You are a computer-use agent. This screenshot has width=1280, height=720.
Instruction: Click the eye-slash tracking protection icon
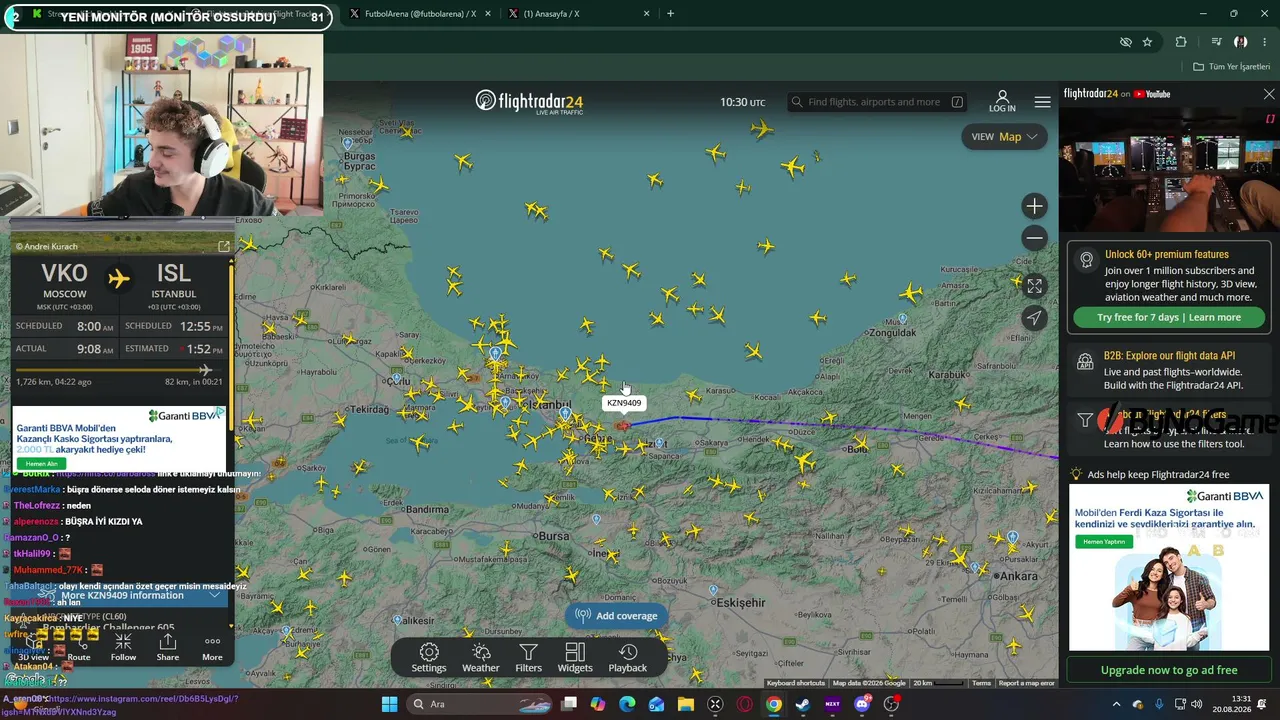coord(1126,42)
